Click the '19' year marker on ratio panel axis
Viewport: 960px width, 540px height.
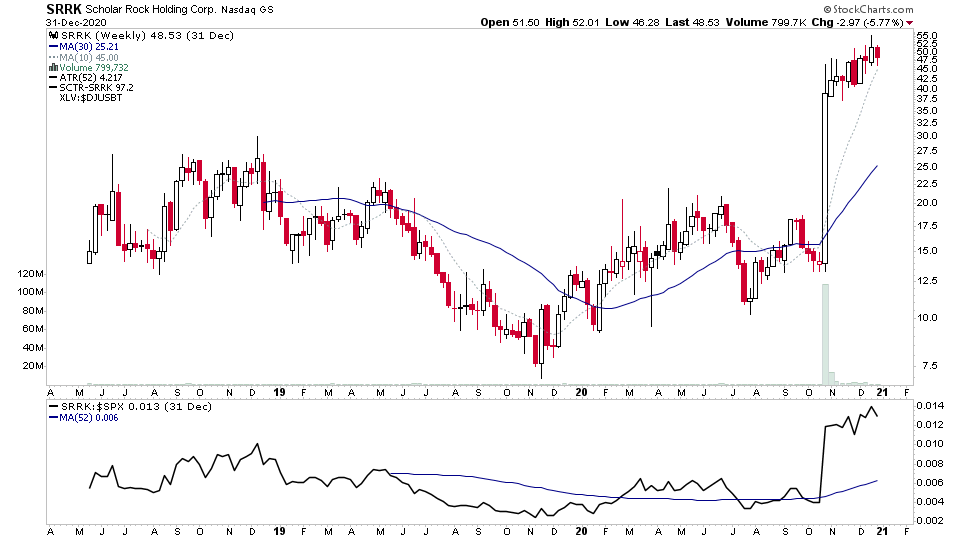[x=279, y=531]
